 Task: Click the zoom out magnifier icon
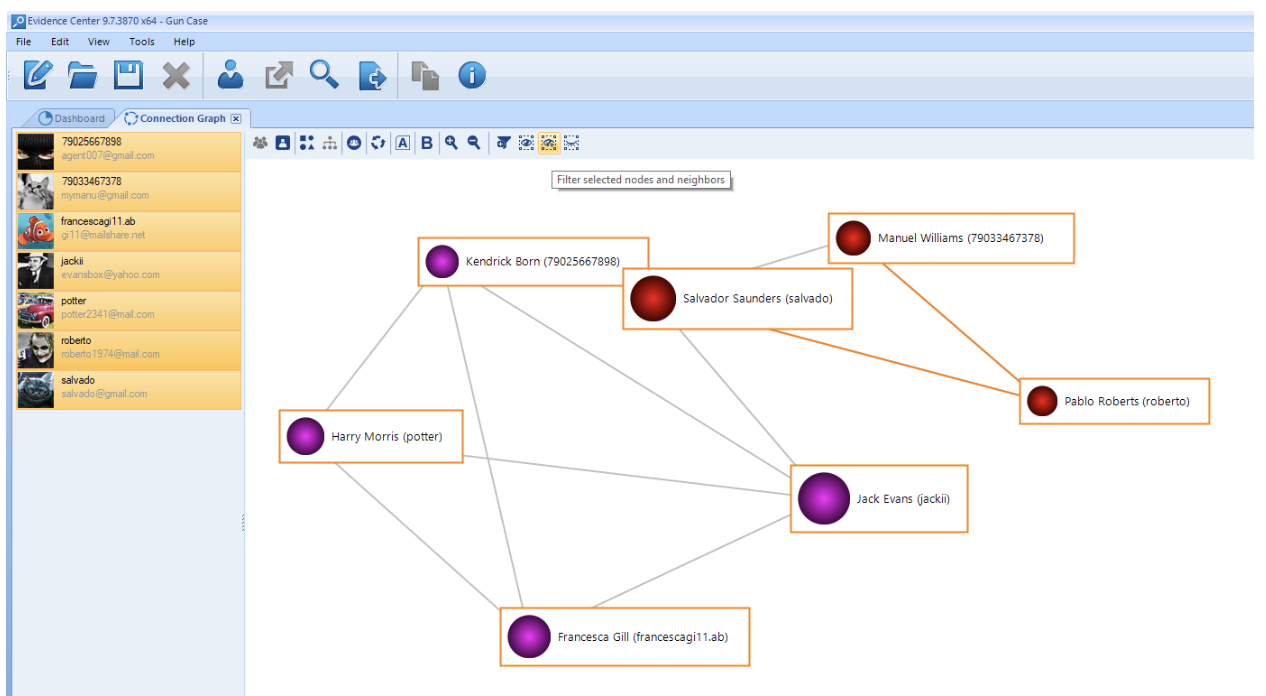[x=474, y=143]
